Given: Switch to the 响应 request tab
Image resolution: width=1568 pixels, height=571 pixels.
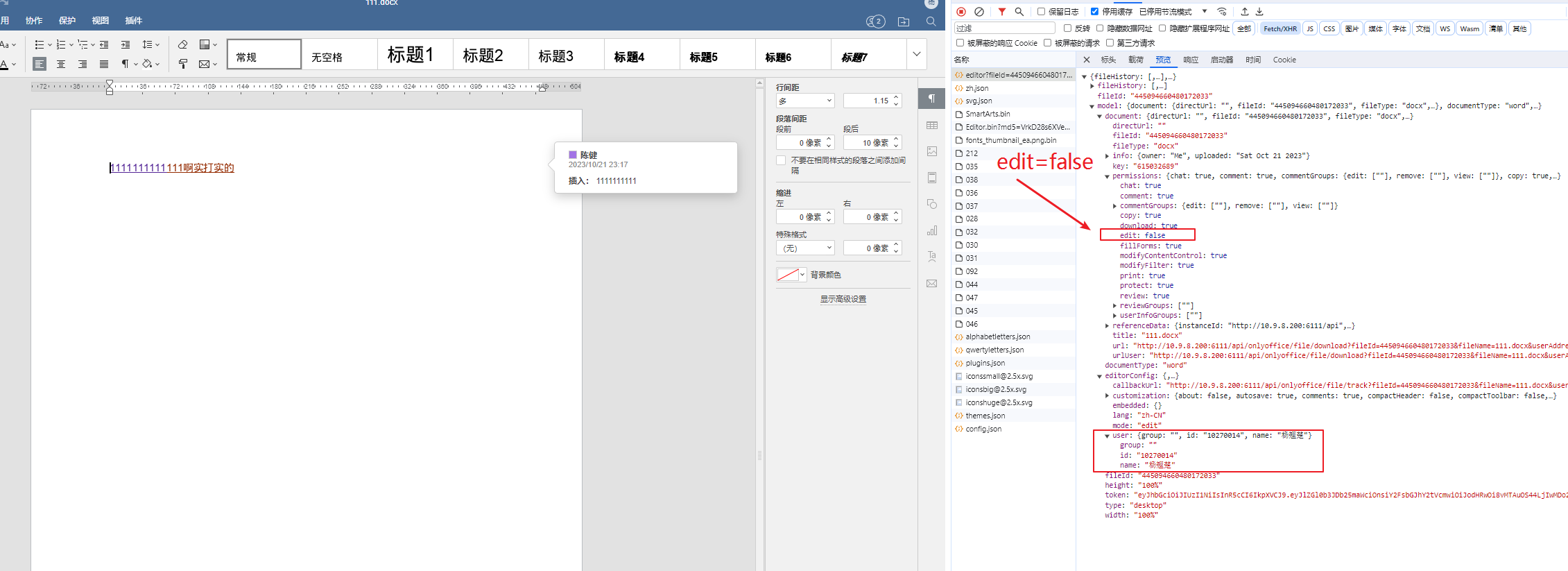Looking at the screenshot, I should (x=1191, y=60).
